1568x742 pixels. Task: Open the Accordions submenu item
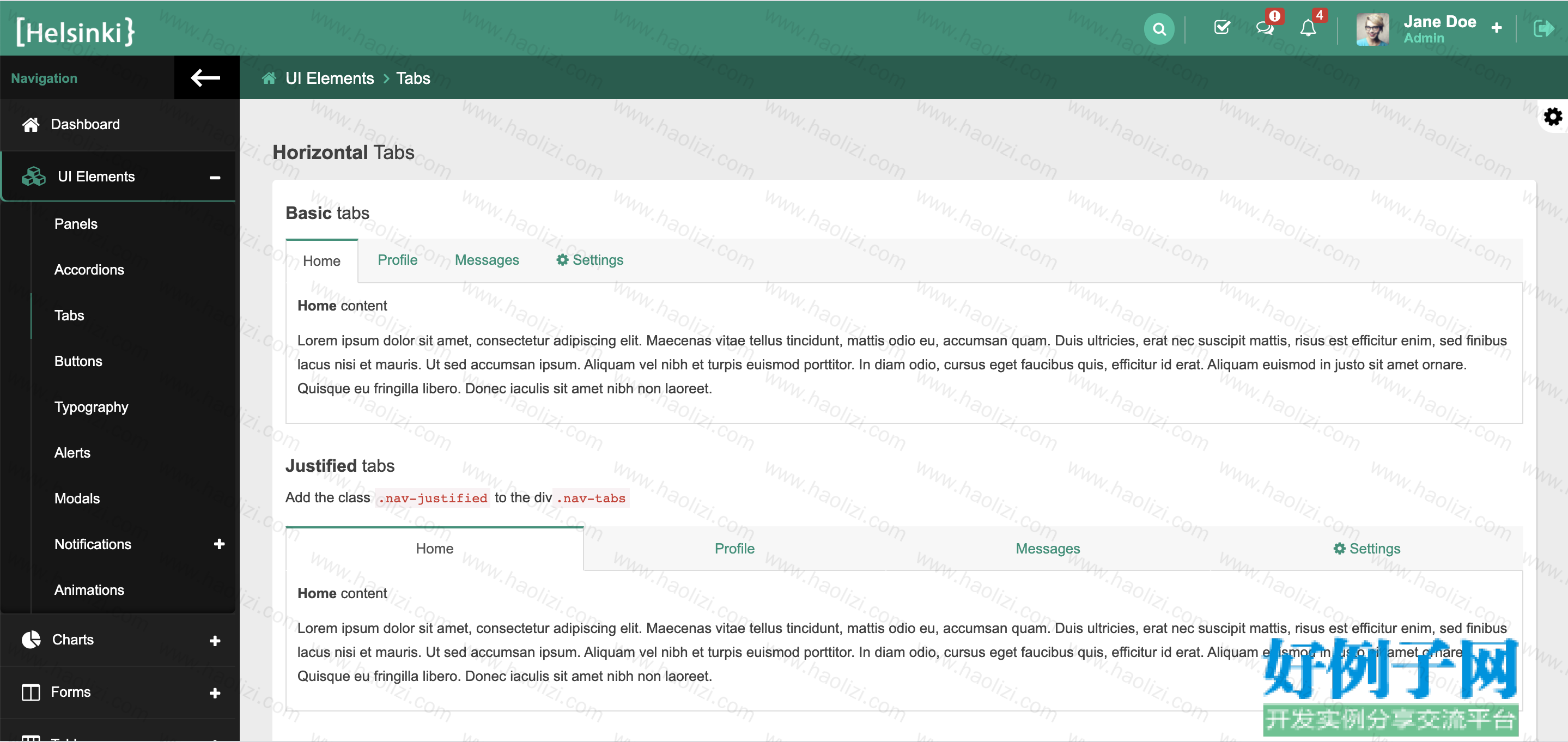tap(89, 269)
